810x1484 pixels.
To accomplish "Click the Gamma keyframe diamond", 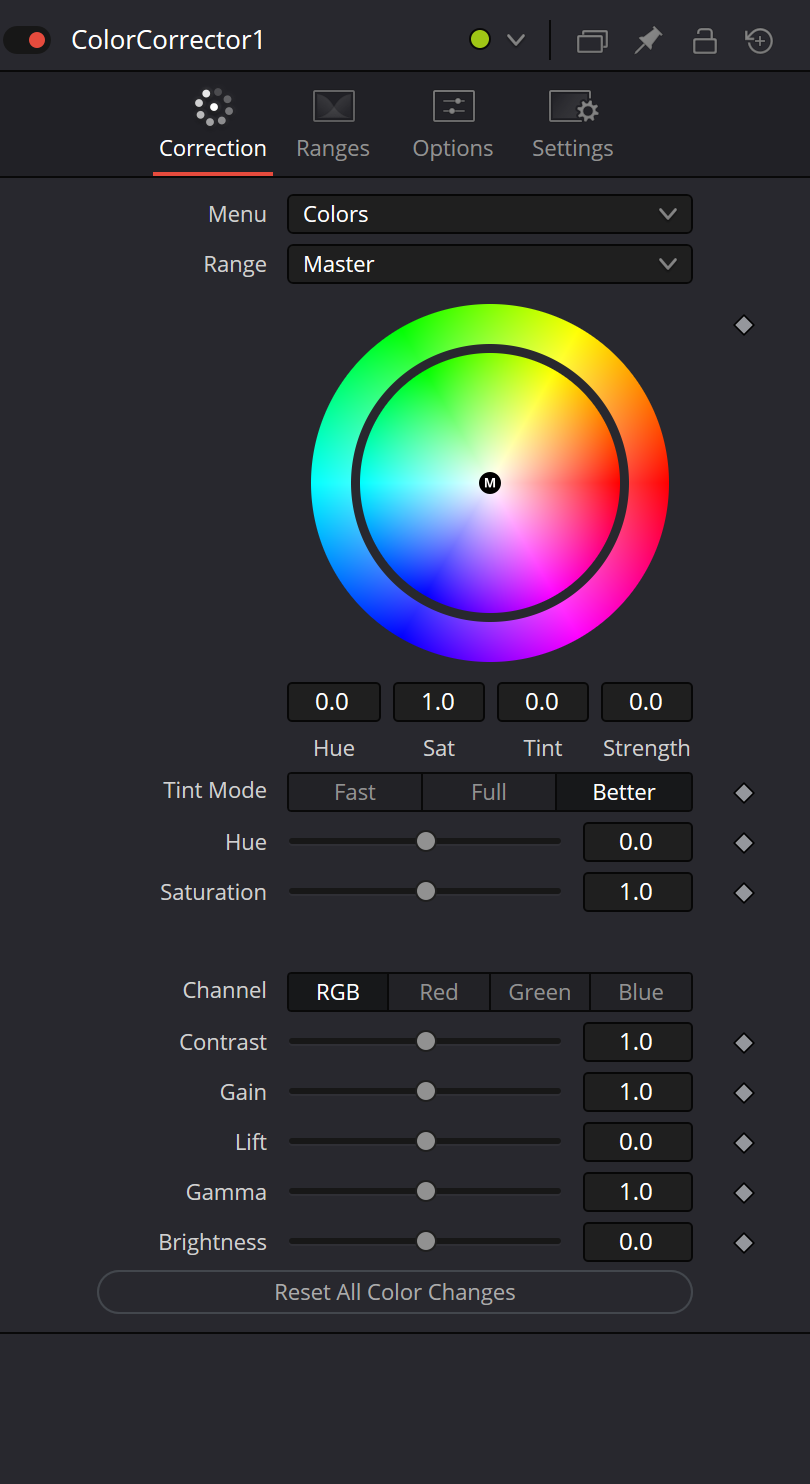I will (x=743, y=1193).
